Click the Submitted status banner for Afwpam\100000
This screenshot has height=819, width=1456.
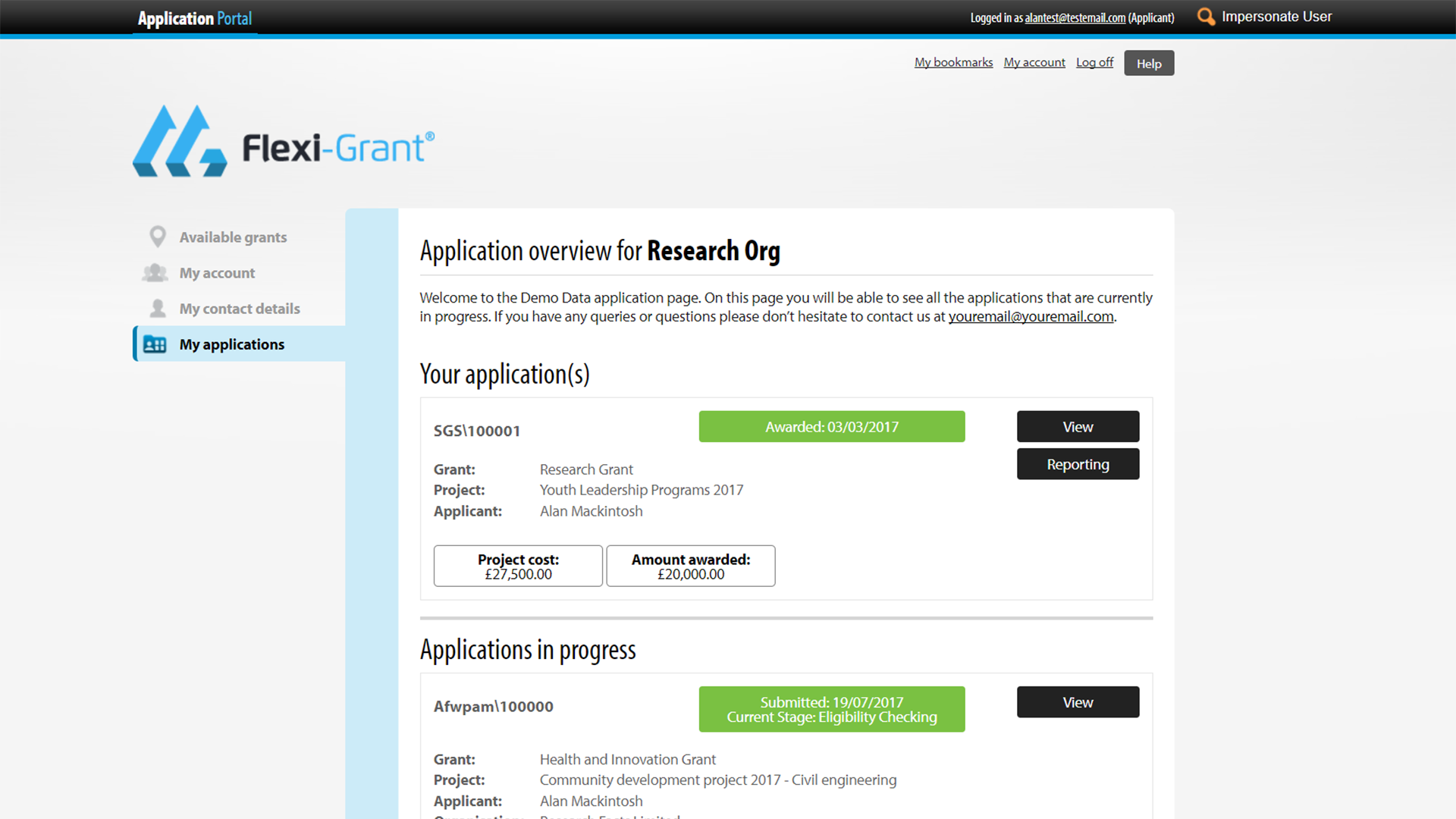coord(831,709)
